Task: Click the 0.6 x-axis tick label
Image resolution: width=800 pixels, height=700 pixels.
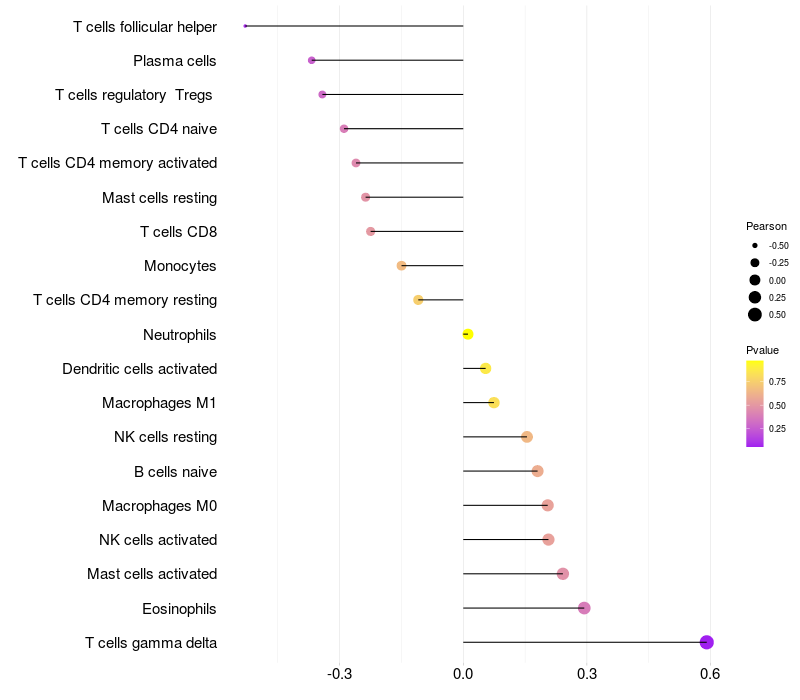Action: tap(710, 674)
